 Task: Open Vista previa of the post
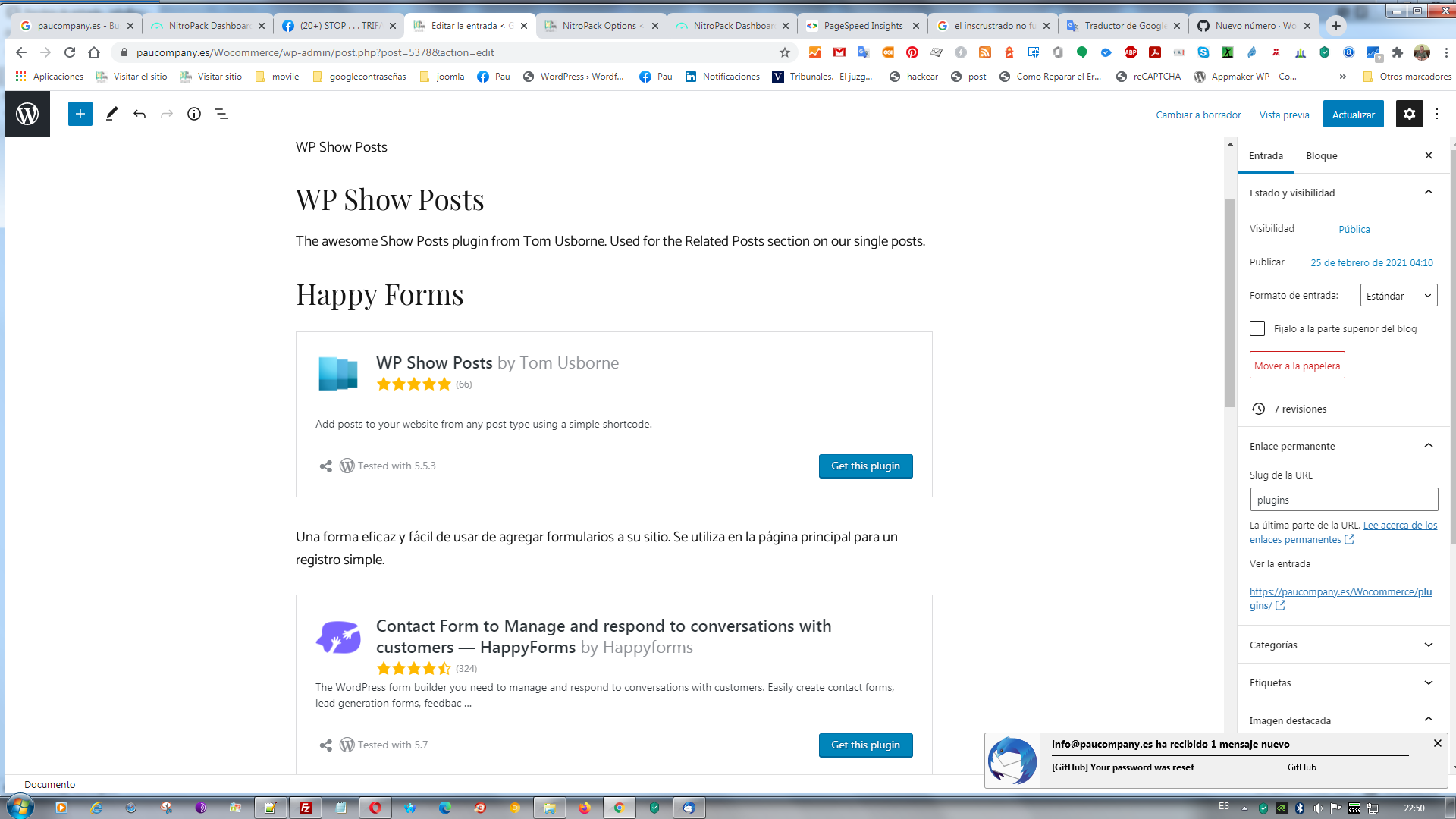pyautogui.click(x=1284, y=115)
